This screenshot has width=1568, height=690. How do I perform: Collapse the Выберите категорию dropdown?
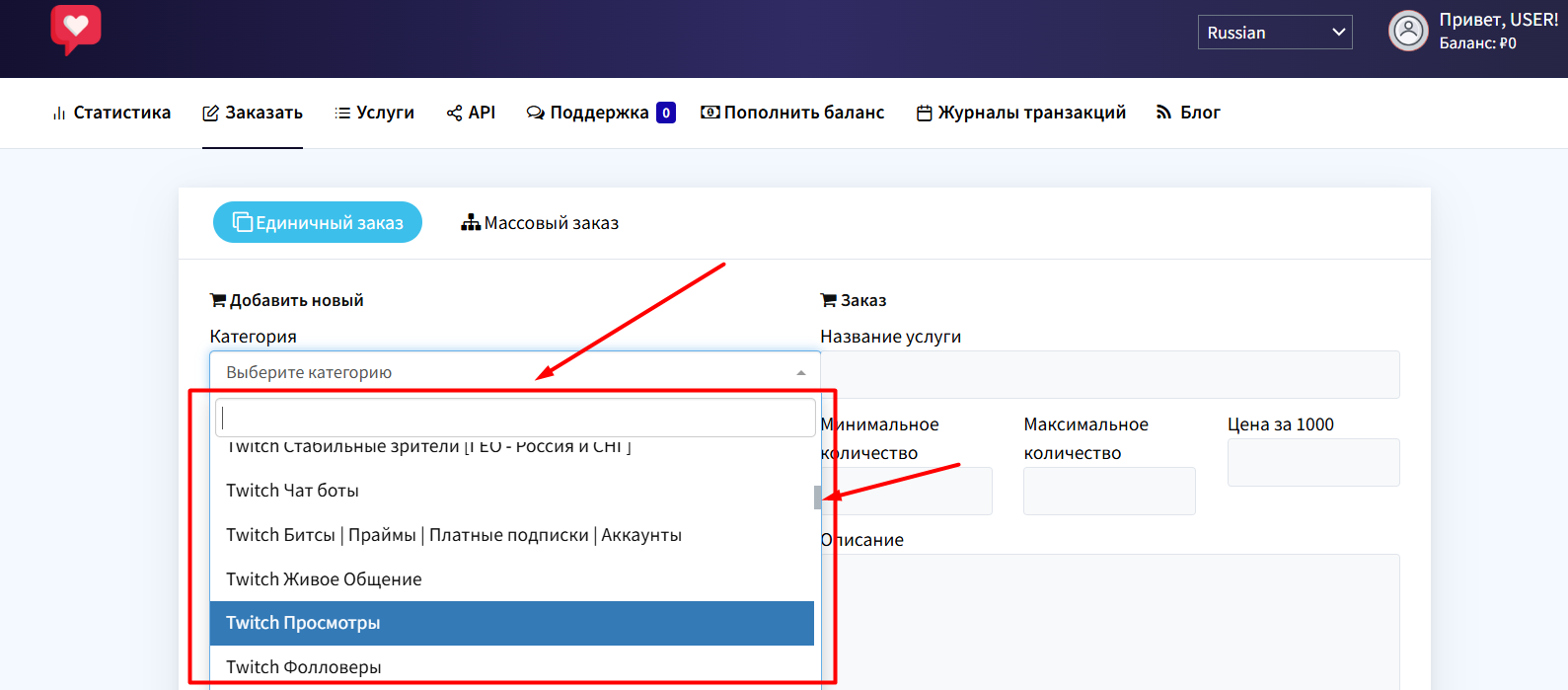click(x=515, y=372)
